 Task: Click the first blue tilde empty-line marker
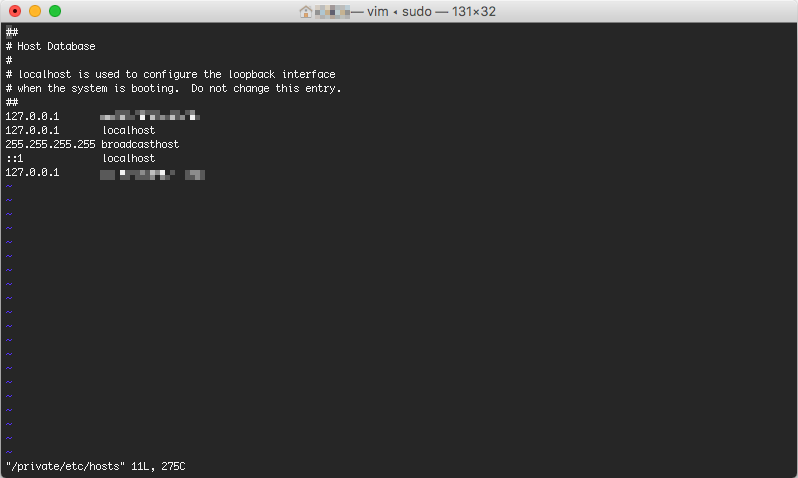pyautogui.click(x=8, y=186)
